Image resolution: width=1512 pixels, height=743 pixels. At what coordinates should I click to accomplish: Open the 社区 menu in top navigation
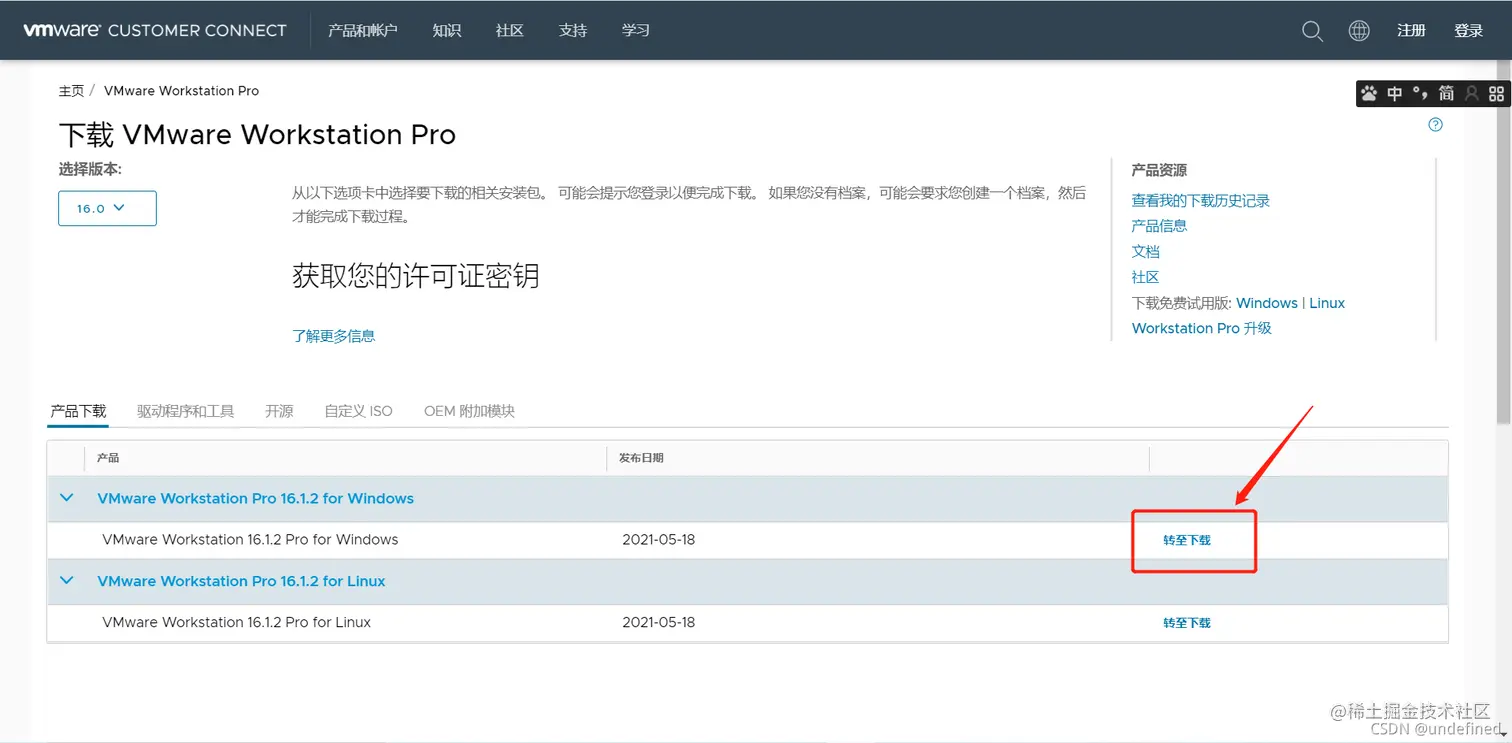pos(510,31)
